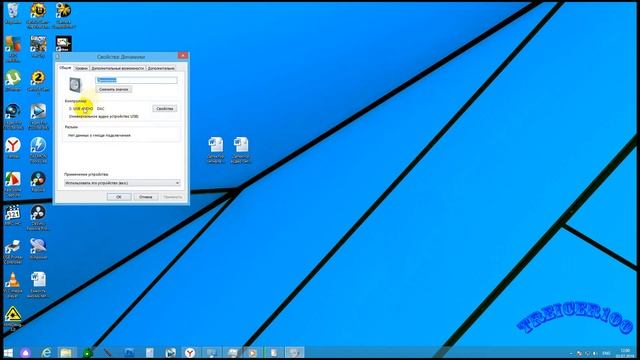Click the purple round taskbar icon
640x360 pixels.
pos(26,353)
